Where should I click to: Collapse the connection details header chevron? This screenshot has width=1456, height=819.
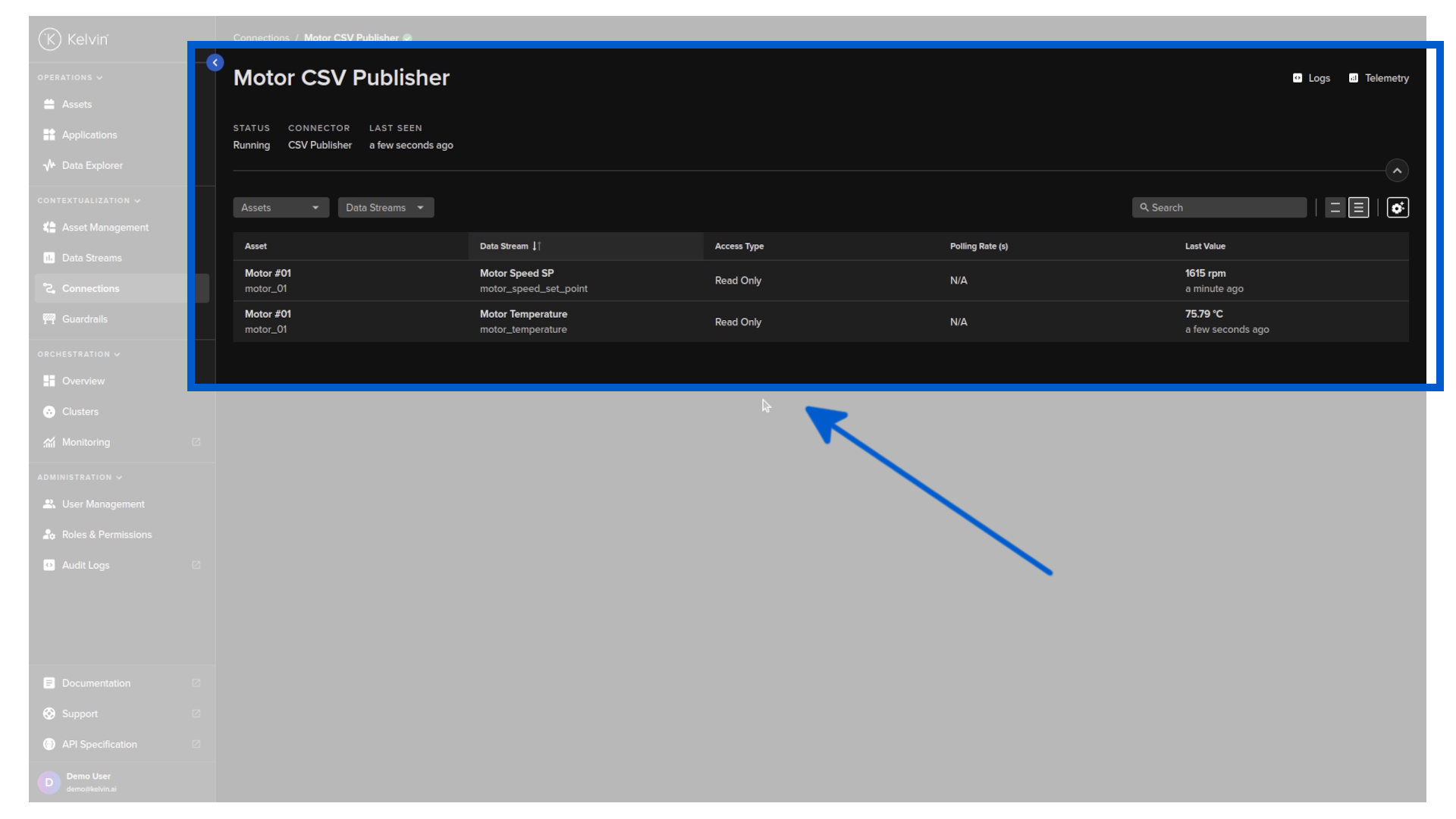[x=1397, y=171]
